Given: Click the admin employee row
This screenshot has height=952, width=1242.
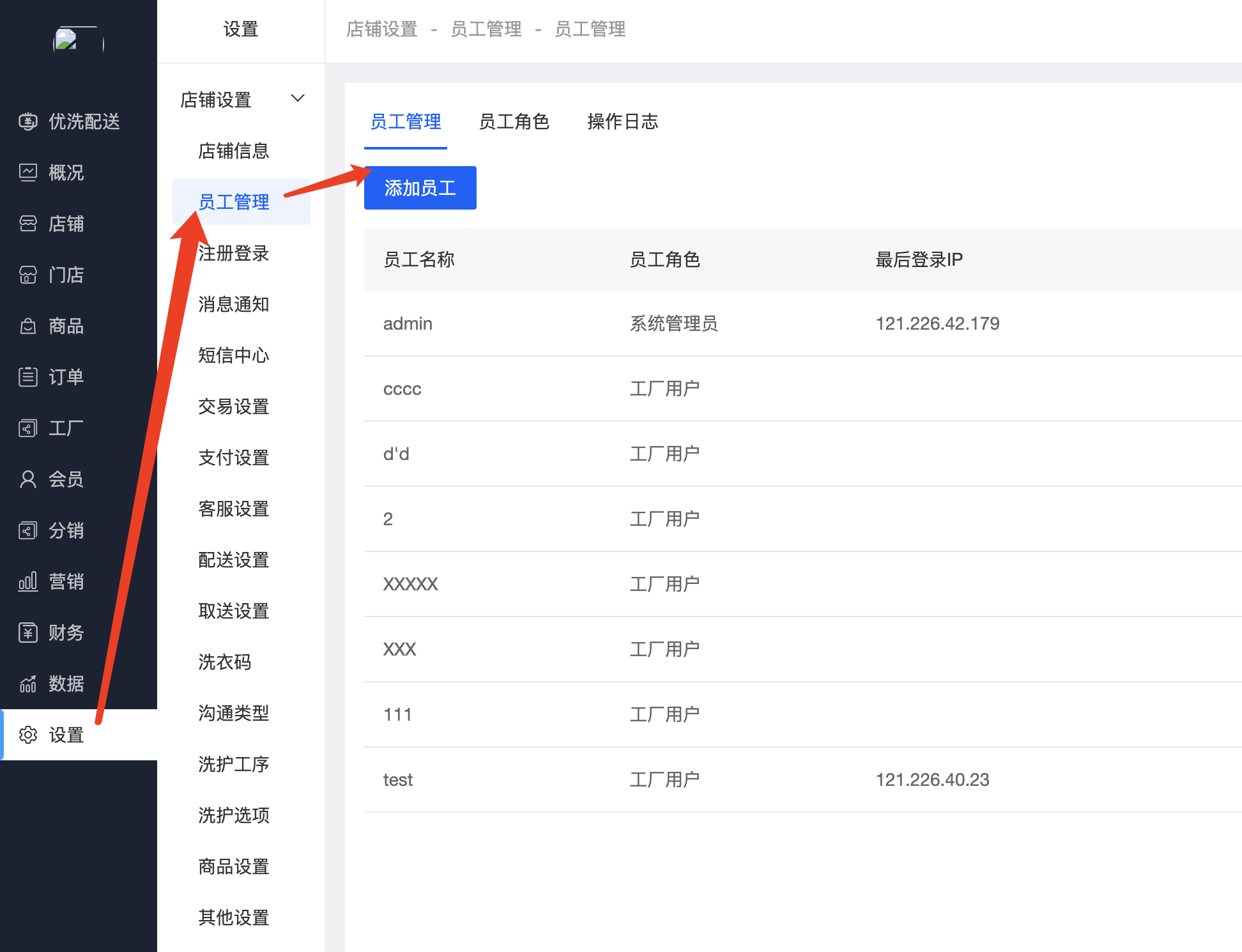Looking at the screenshot, I should click(408, 323).
